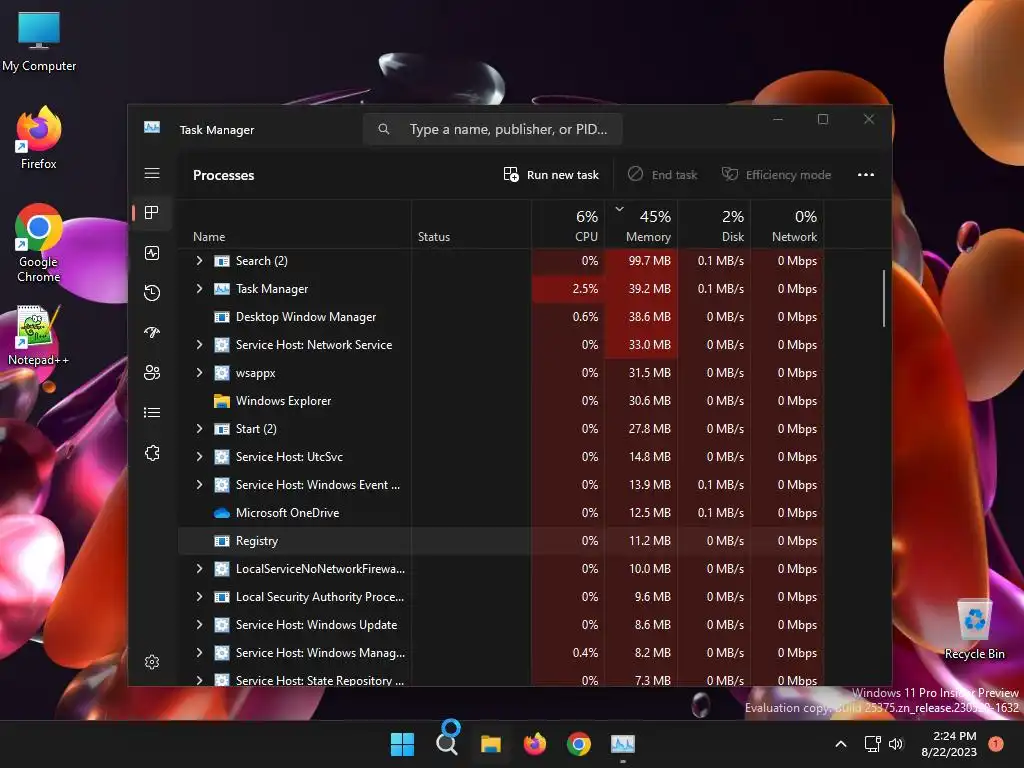This screenshot has width=1024, height=768.
Task: Expand Service Host: Network Service group
Action: 199,345
